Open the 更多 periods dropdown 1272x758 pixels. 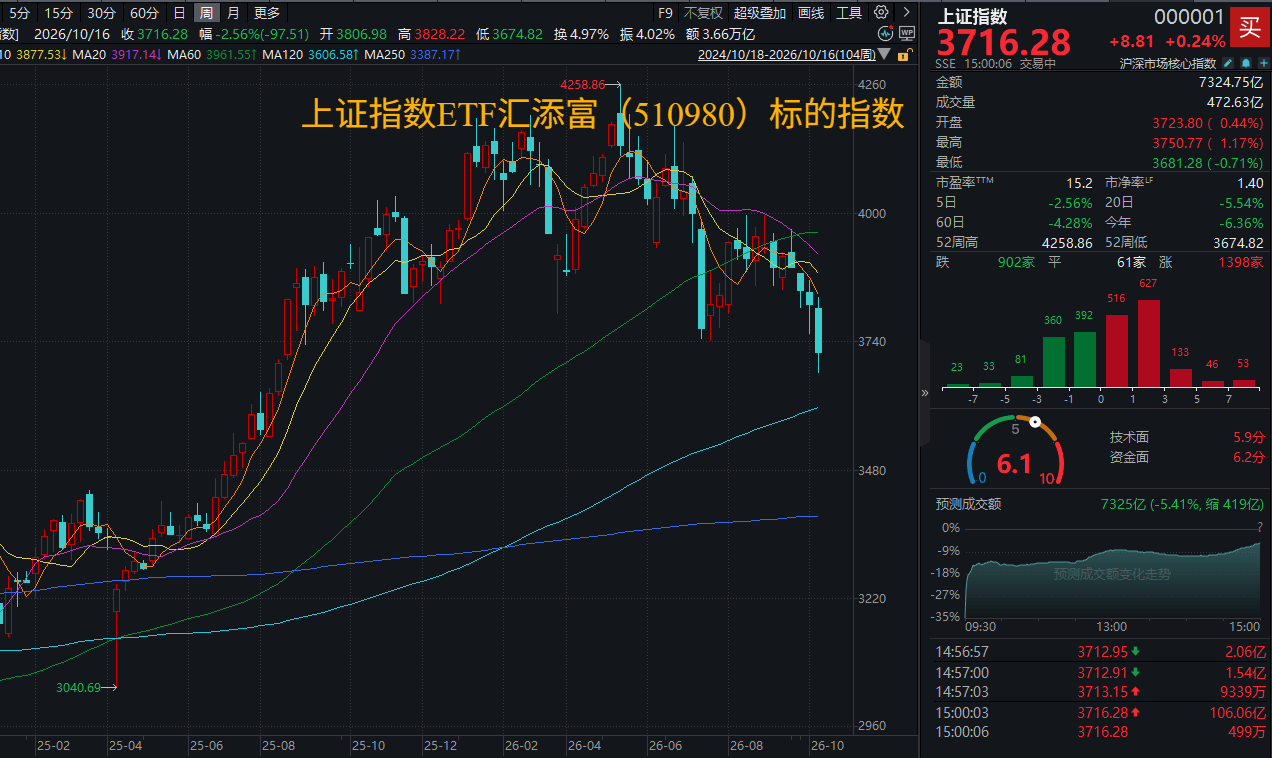(x=267, y=13)
